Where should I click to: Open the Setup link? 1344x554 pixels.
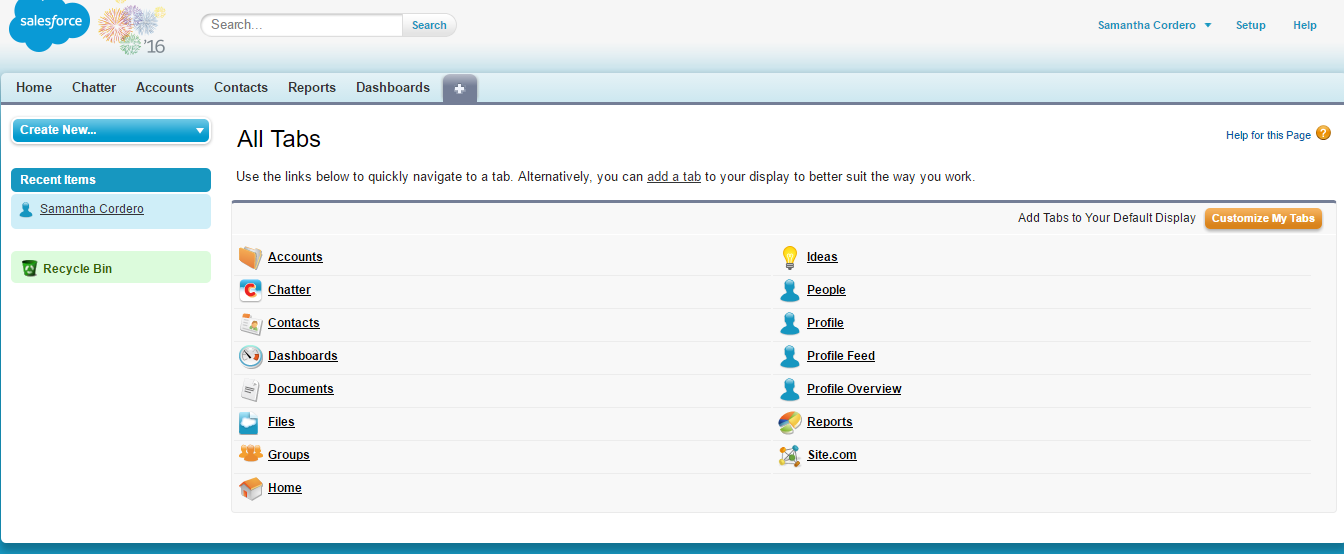click(1251, 25)
